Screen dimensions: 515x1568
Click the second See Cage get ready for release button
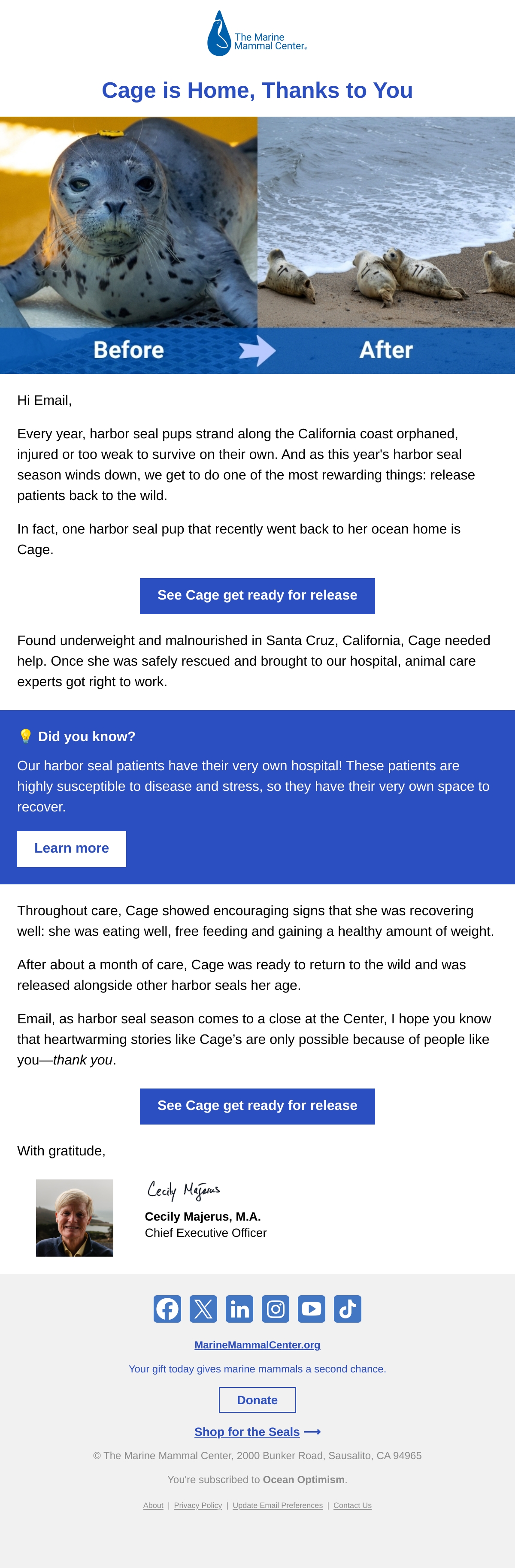(x=257, y=1105)
